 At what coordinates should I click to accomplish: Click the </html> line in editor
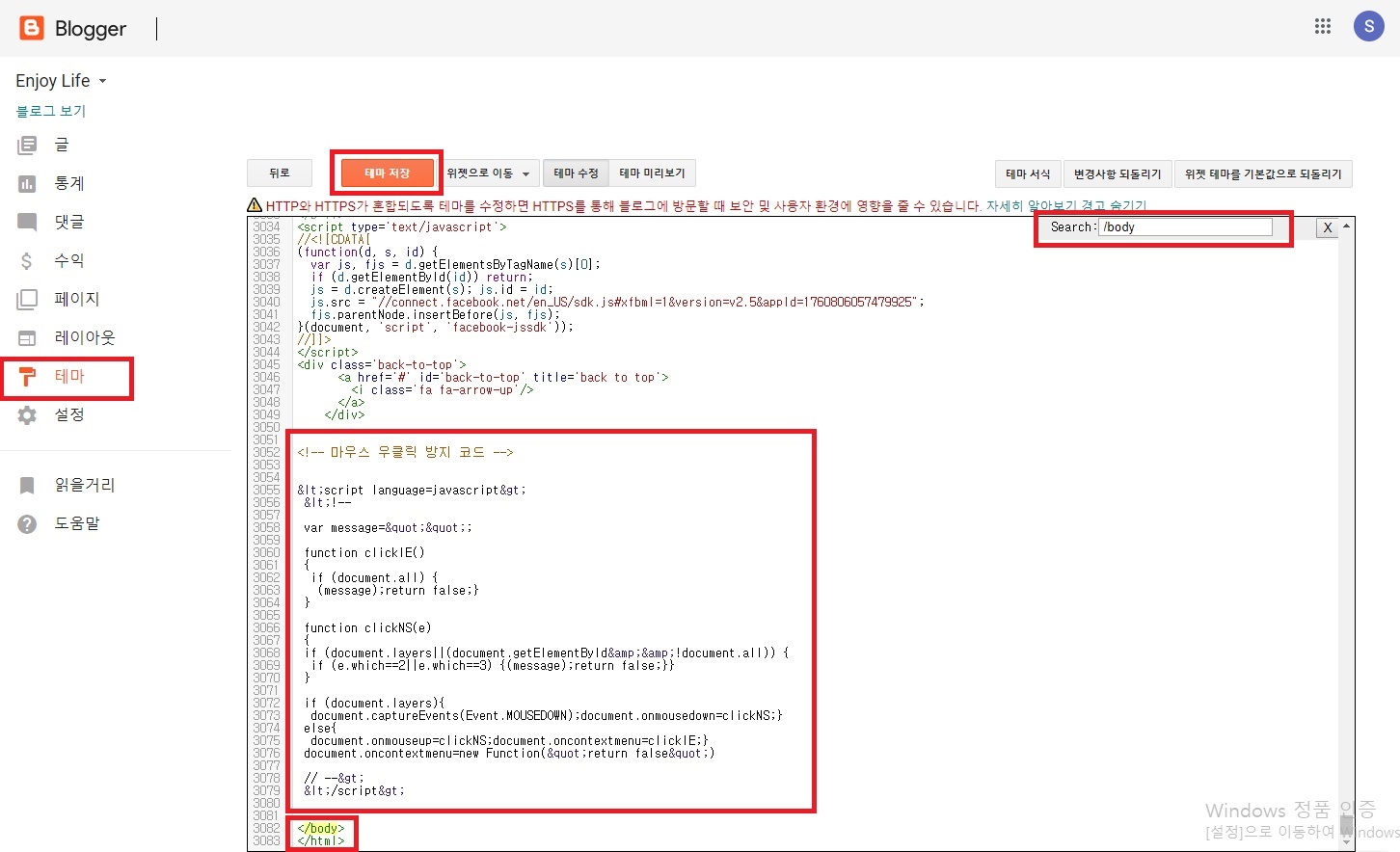click(321, 840)
